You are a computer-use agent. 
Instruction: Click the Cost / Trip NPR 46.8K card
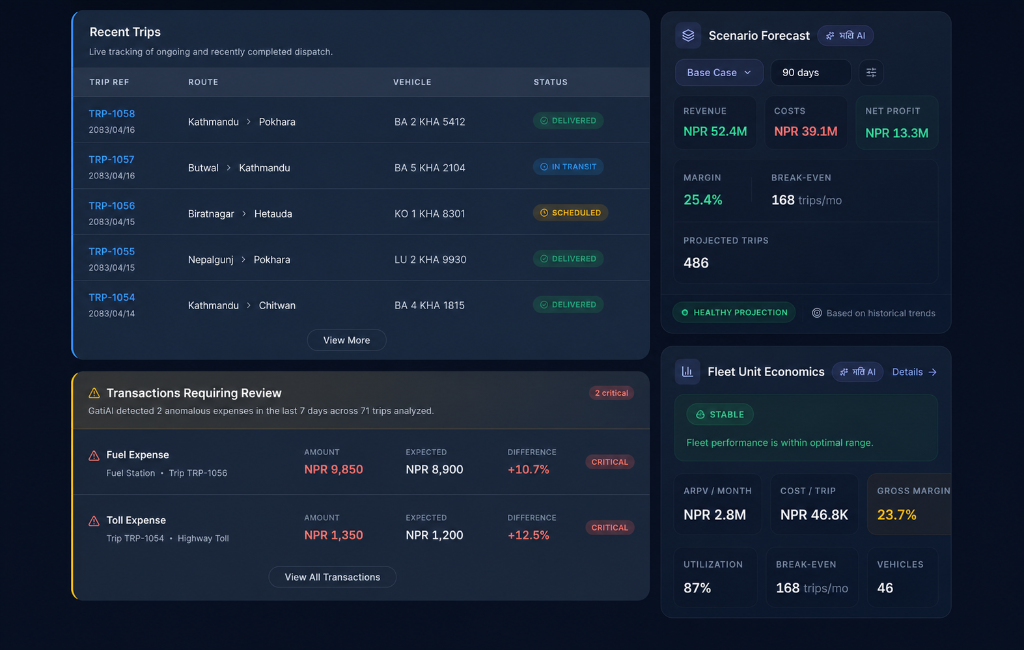click(814, 504)
